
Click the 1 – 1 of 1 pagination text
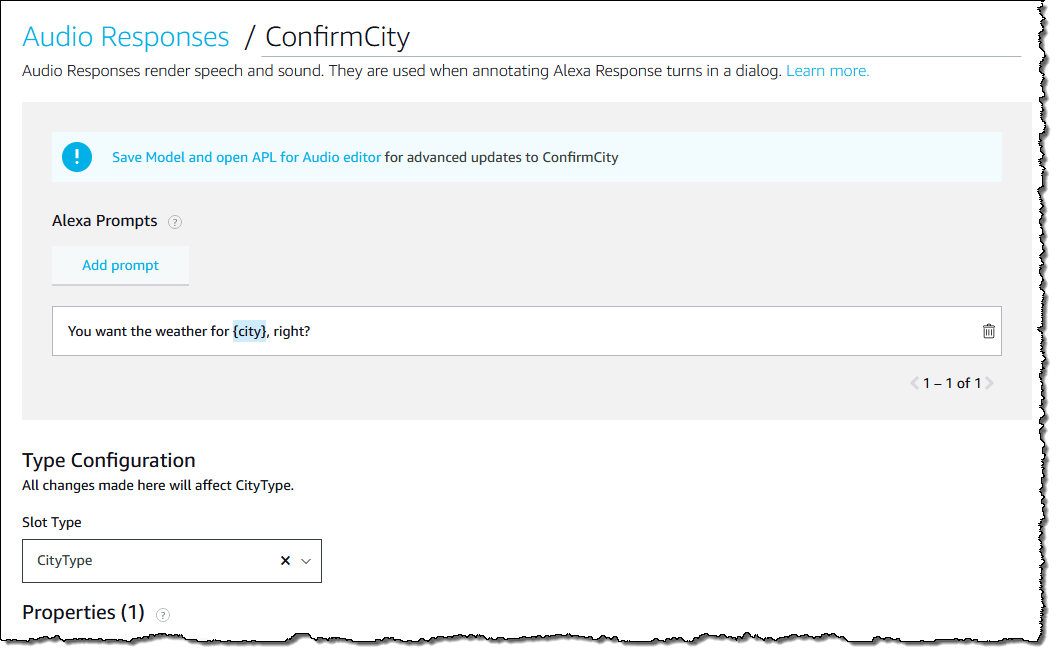(952, 383)
